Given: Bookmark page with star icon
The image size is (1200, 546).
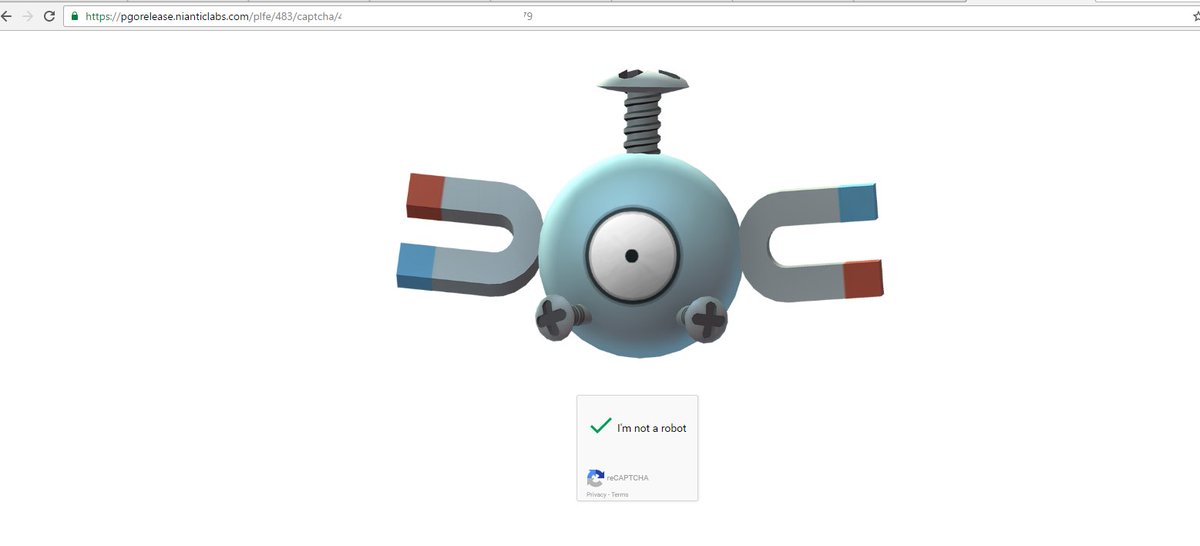Looking at the screenshot, I should tap(1196, 16).
